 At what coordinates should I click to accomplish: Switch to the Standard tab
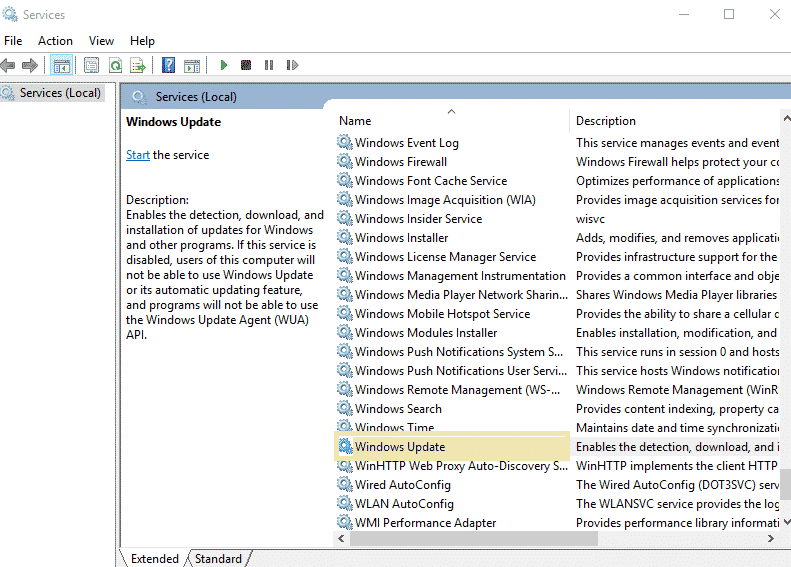(x=218, y=558)
